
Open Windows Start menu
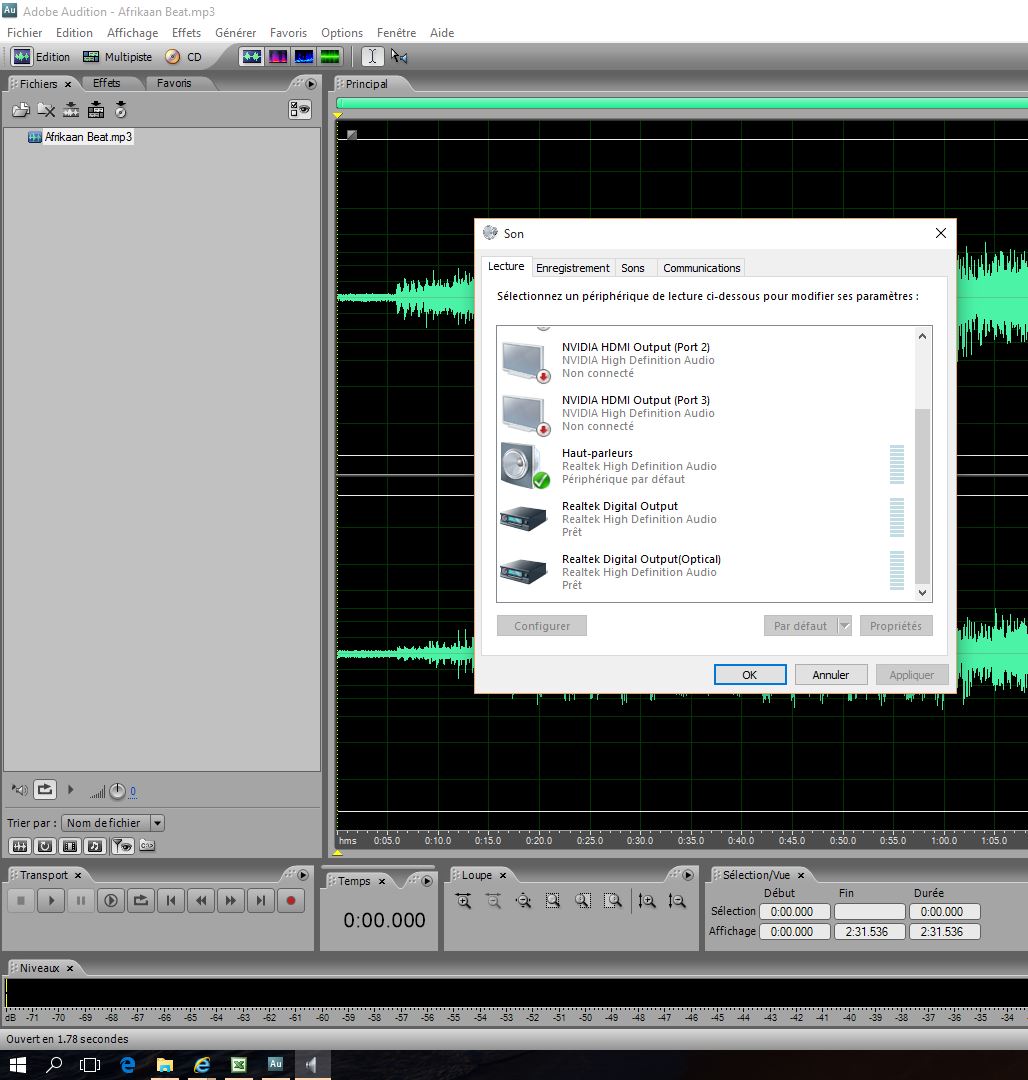pos(17,1065)
